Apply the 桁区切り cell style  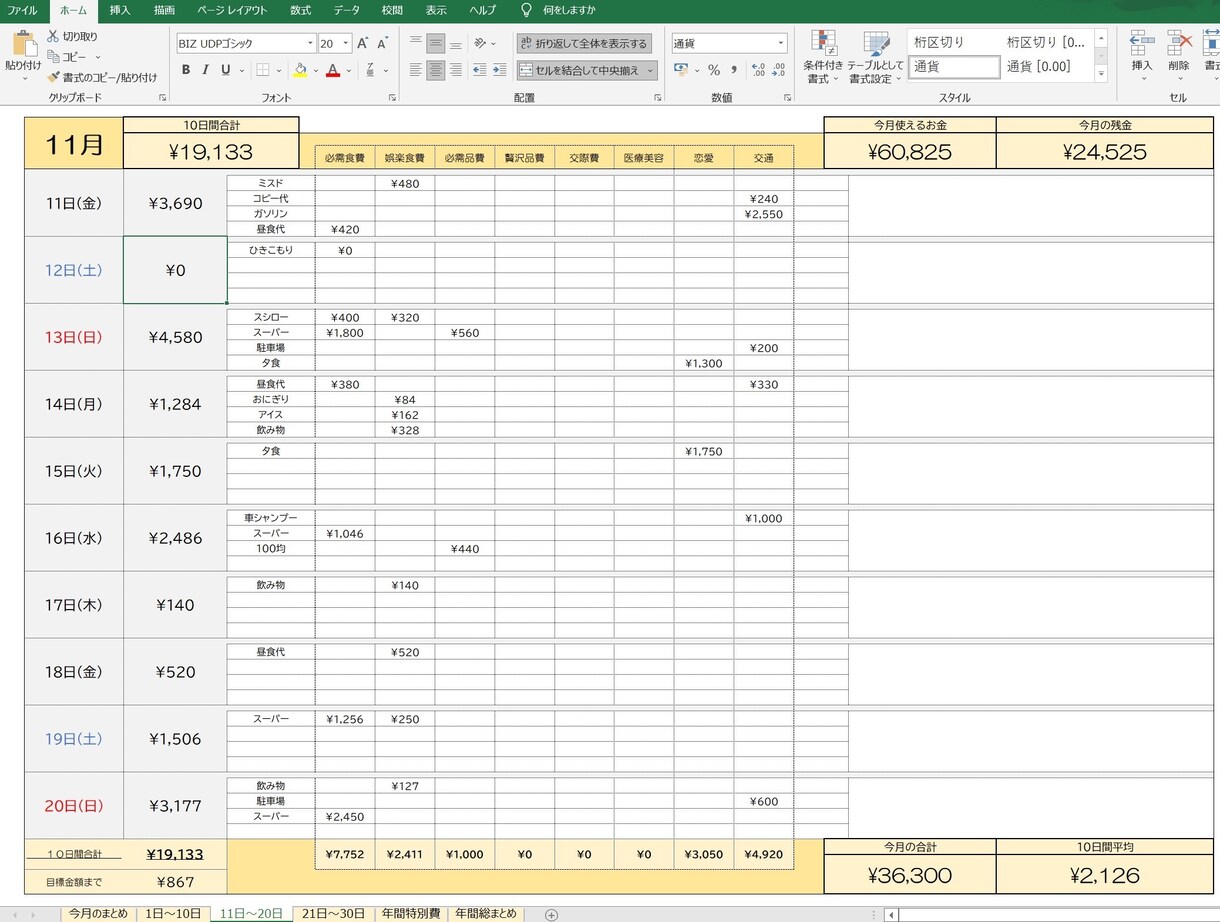(939, 43)
